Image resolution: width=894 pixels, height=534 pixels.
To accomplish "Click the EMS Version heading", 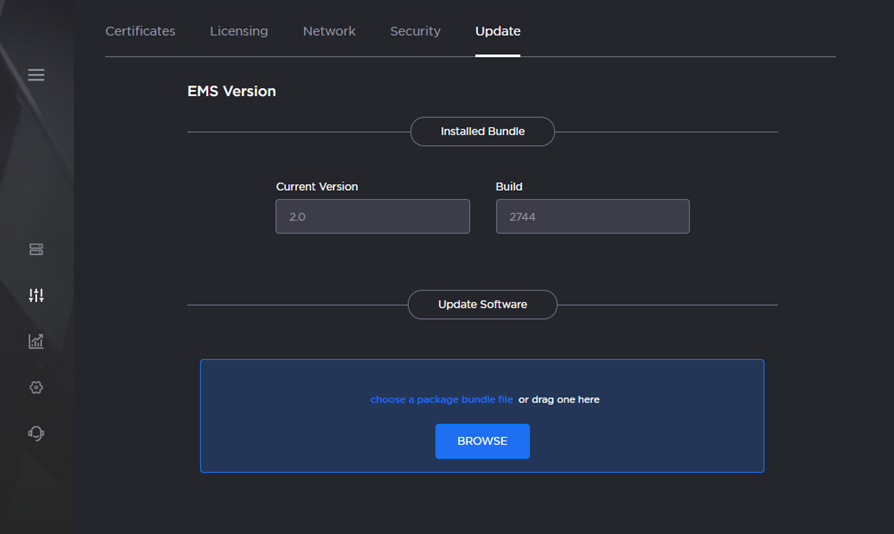I will click(x=231, y=91).
